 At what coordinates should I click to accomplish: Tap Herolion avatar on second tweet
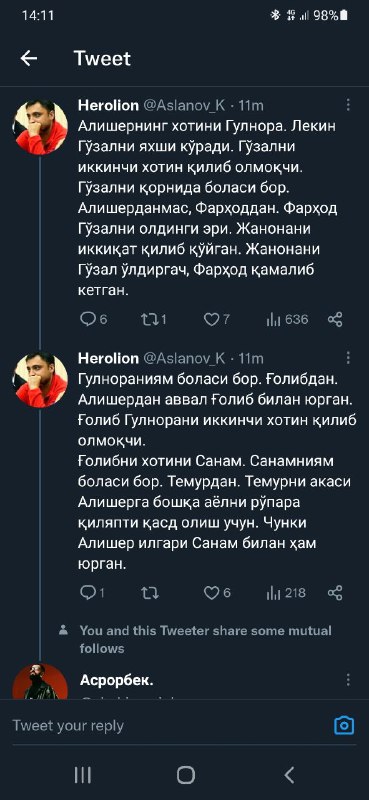pos(40,380)
